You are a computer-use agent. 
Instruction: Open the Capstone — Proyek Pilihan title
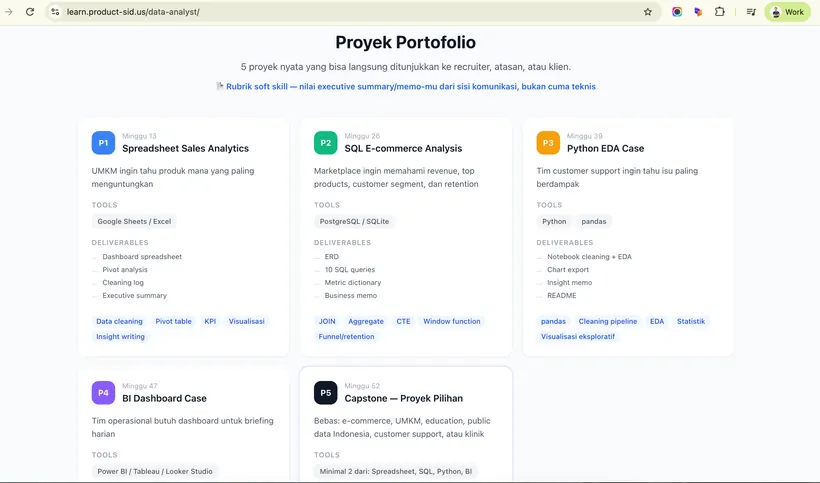coord(403,398)
